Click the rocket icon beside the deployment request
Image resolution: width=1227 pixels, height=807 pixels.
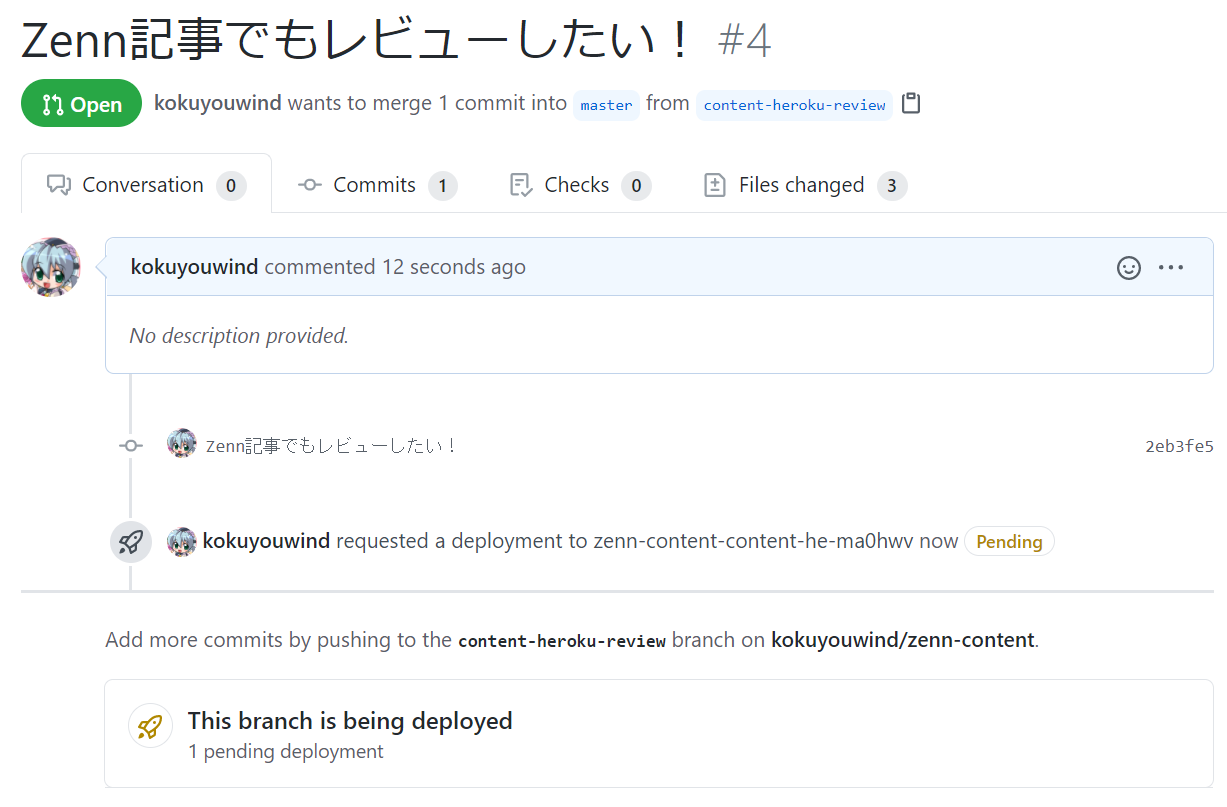[131, 542]
